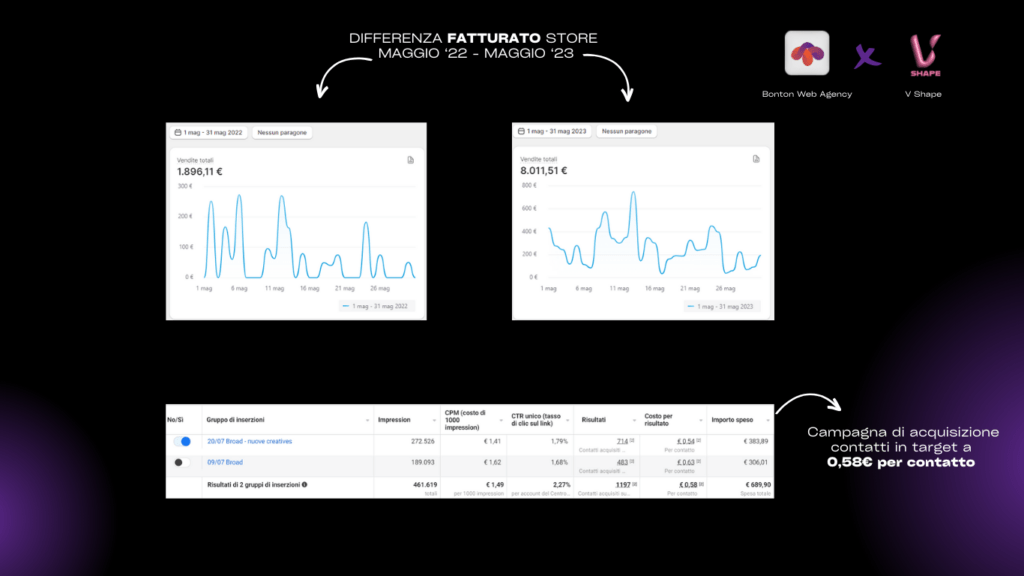Click the € 0,63 cost per result

[686, 462]
